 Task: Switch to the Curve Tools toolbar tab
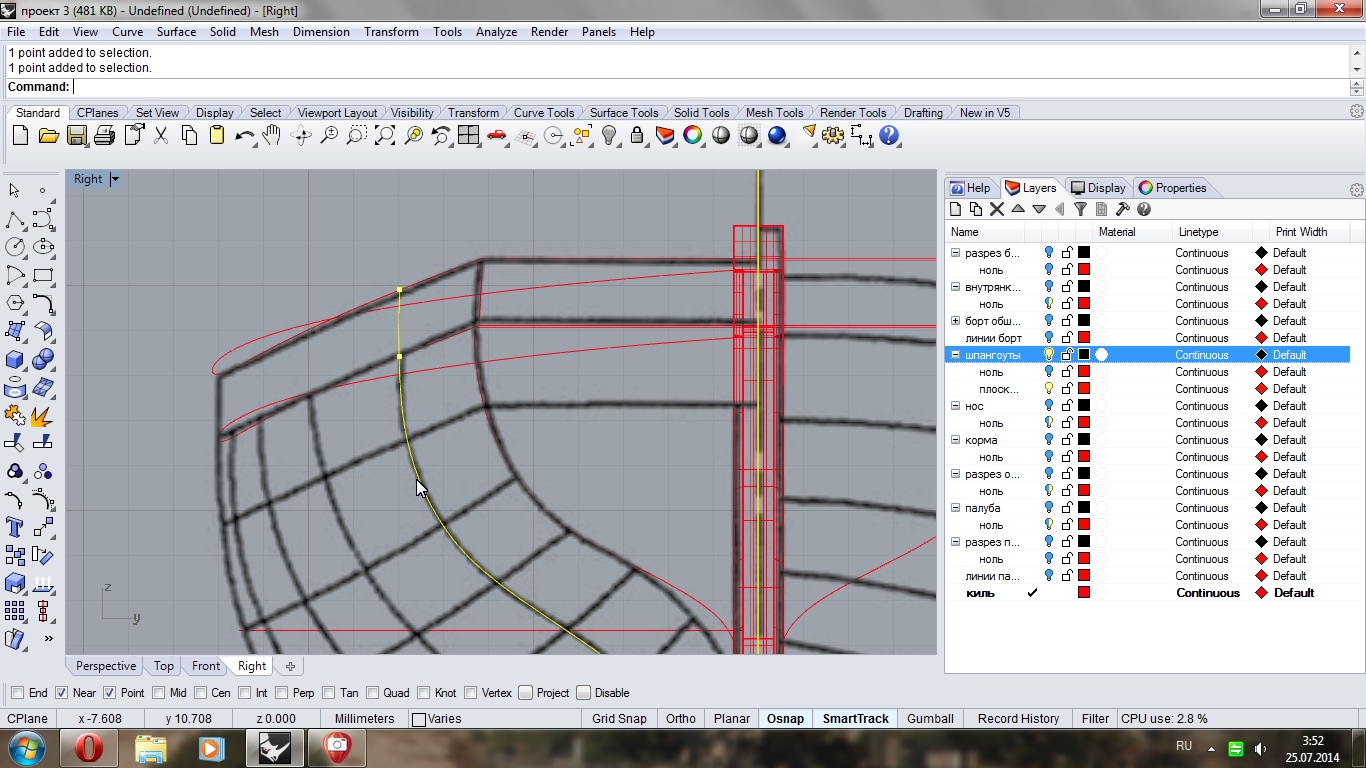[x=543, y=113]
